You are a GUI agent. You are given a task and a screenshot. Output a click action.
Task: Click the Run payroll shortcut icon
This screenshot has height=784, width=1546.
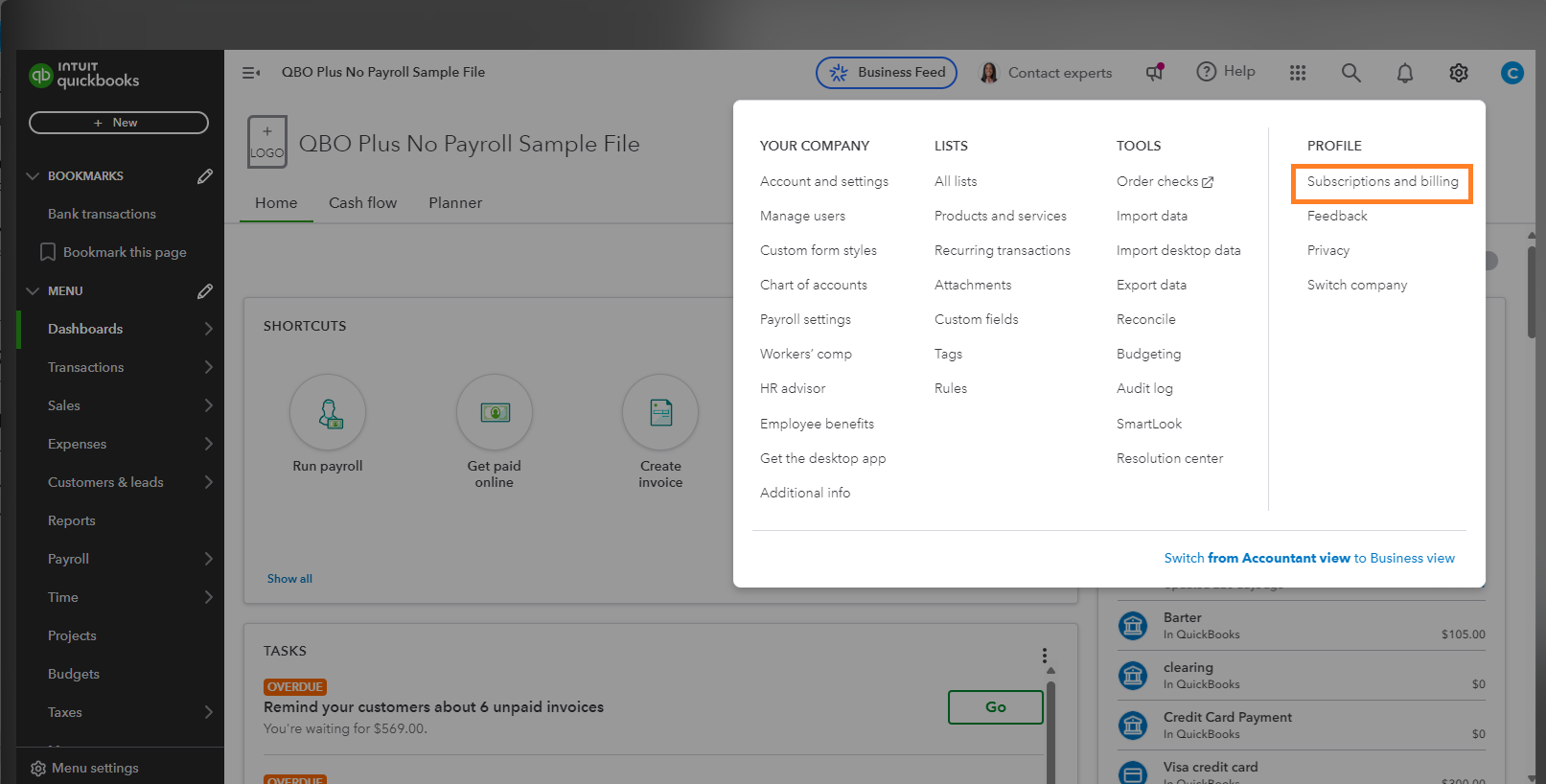pos(328,412)
